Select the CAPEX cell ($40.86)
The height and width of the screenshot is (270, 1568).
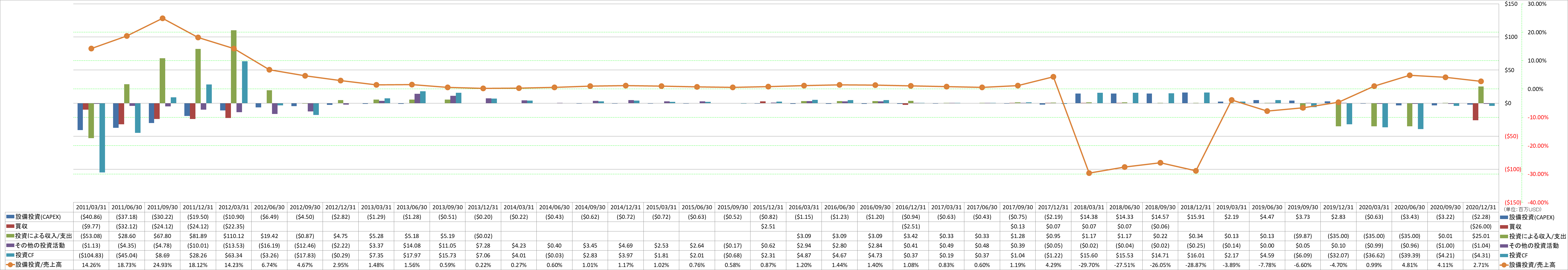(x=91, y=217)
